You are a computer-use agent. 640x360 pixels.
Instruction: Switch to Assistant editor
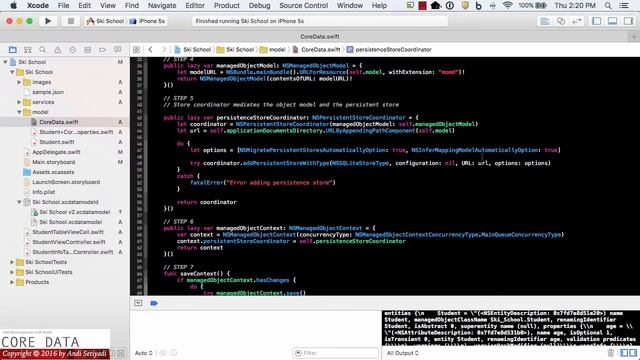pyautogui.click(x=561, y=21)
